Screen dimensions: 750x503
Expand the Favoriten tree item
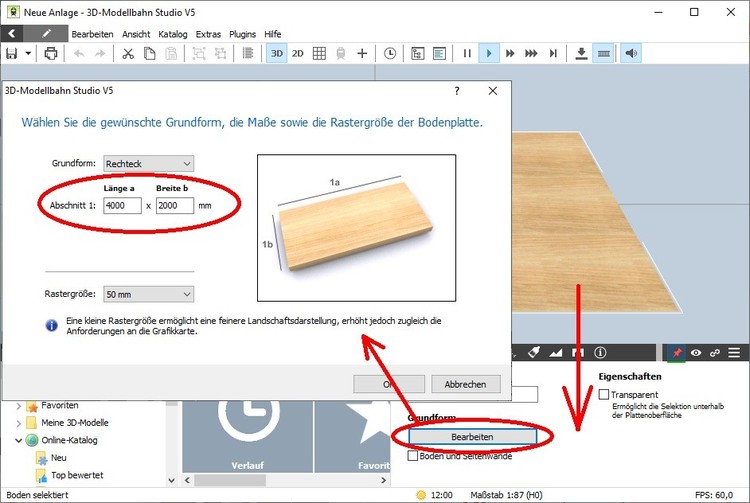coord(19,406)
